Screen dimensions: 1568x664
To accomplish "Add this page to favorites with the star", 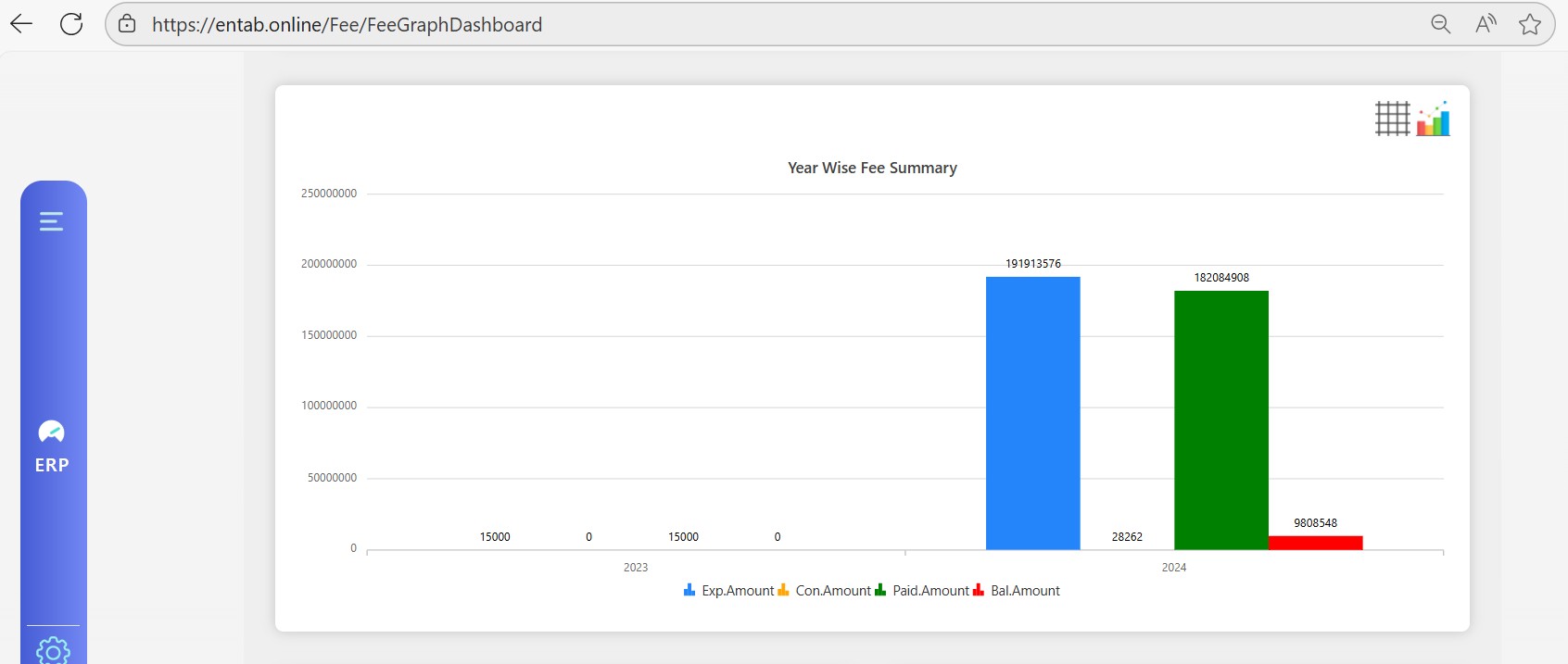I will coord(1529,24).
